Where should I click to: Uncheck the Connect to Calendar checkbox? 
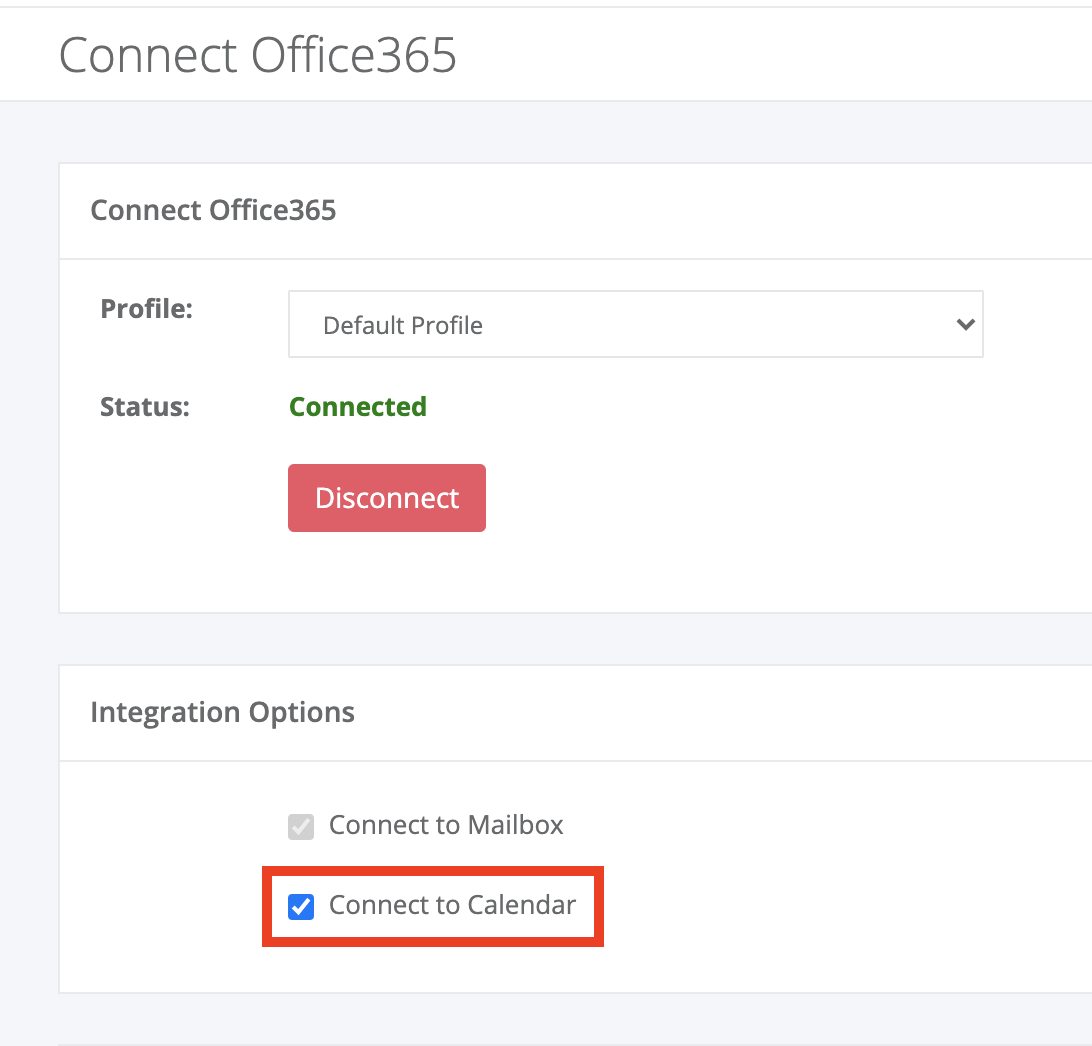point(301,907)
